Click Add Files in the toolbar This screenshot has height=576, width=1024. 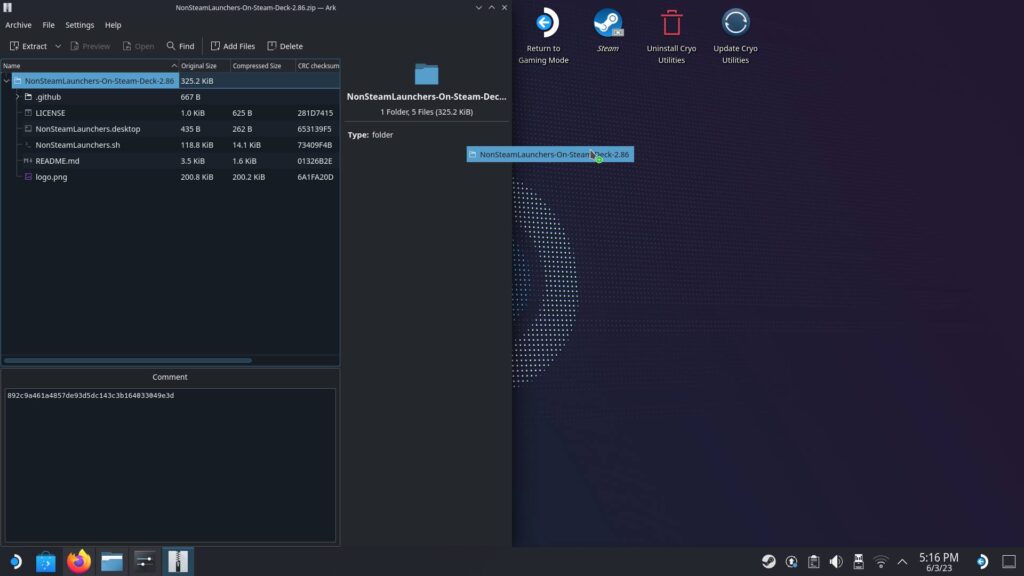[232, 46]
